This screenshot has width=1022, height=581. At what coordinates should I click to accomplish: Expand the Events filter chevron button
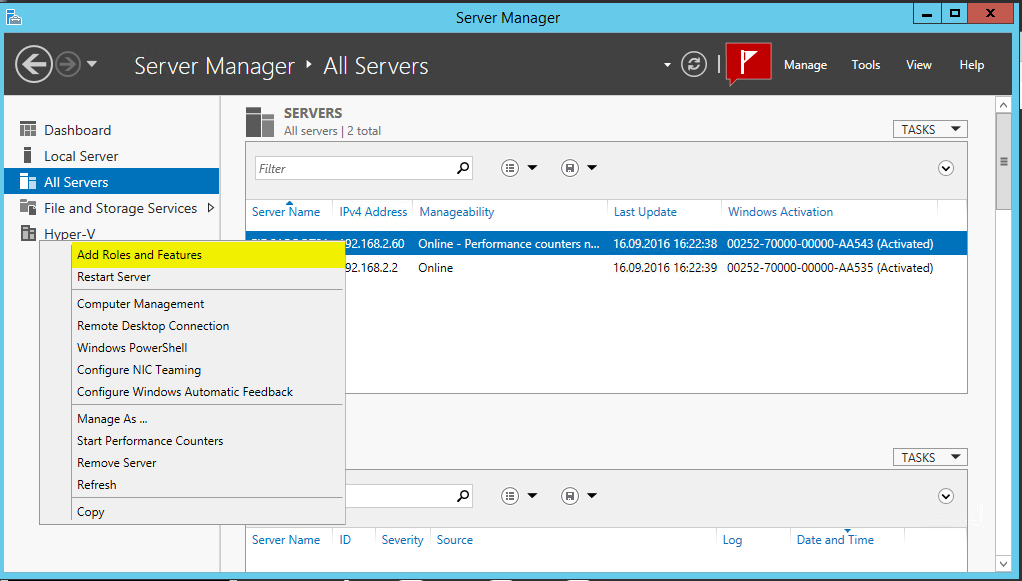click(946, 496)
